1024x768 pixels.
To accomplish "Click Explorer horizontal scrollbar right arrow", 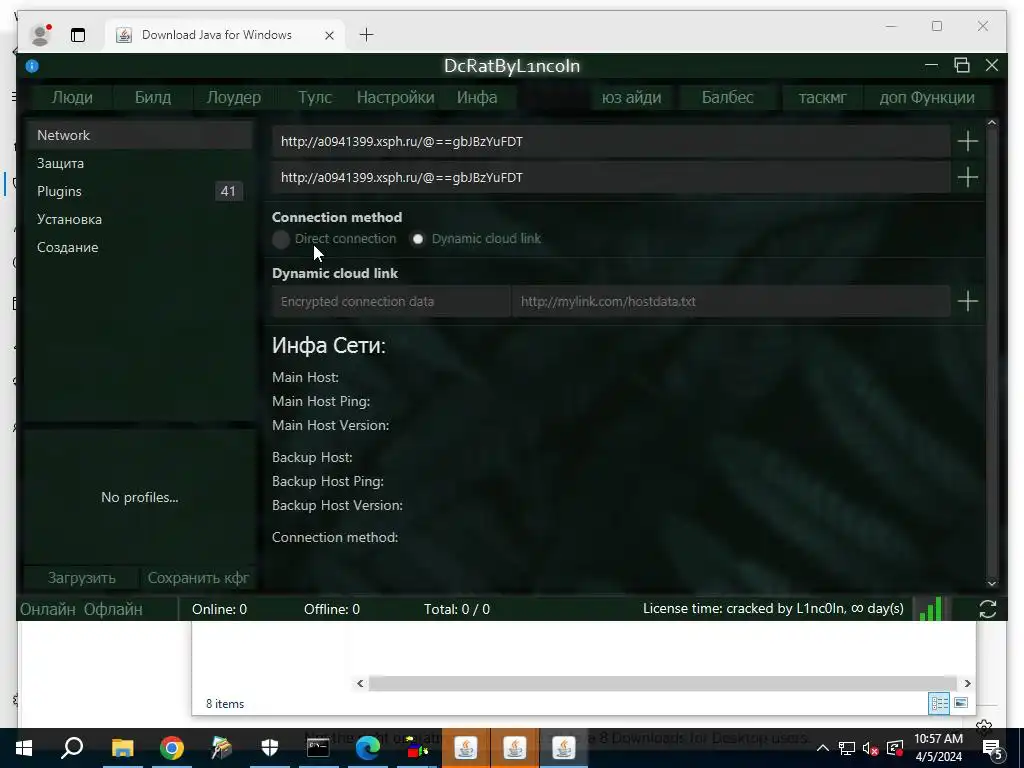I will click(967, 683).
